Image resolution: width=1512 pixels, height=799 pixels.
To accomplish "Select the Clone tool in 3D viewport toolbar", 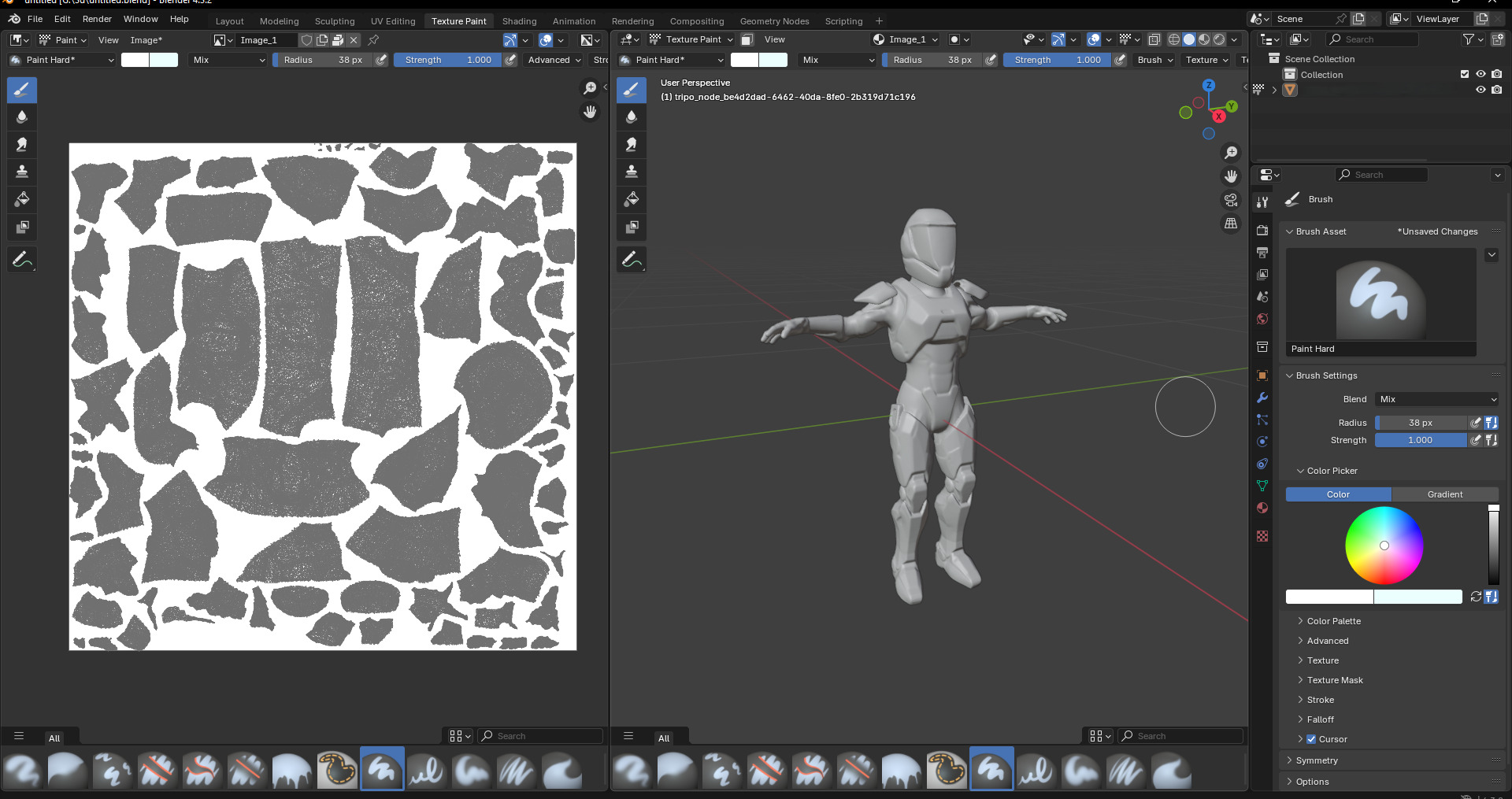I will [631, 172].
